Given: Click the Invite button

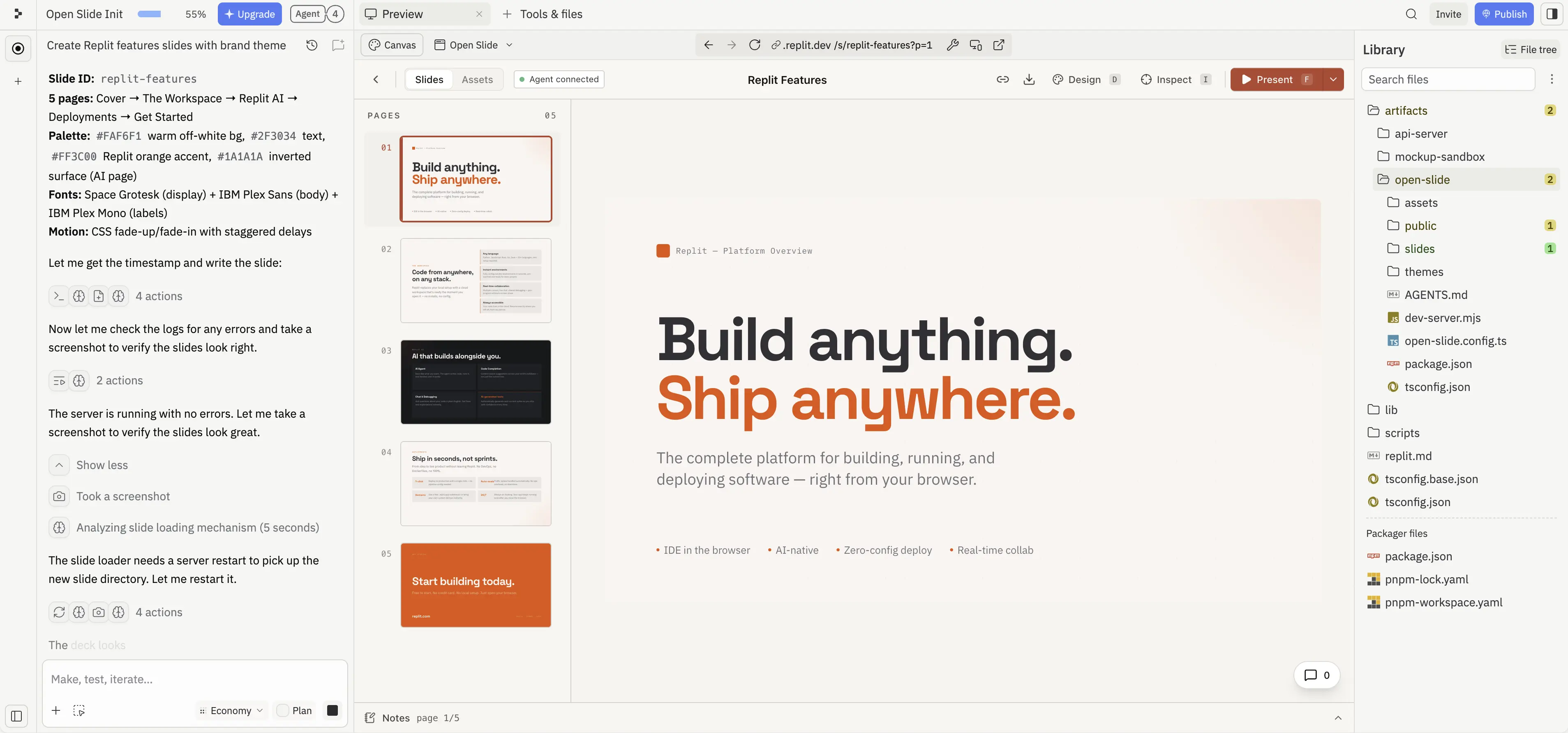Looking at the screenshot, I should click(x=1448, y=14).
